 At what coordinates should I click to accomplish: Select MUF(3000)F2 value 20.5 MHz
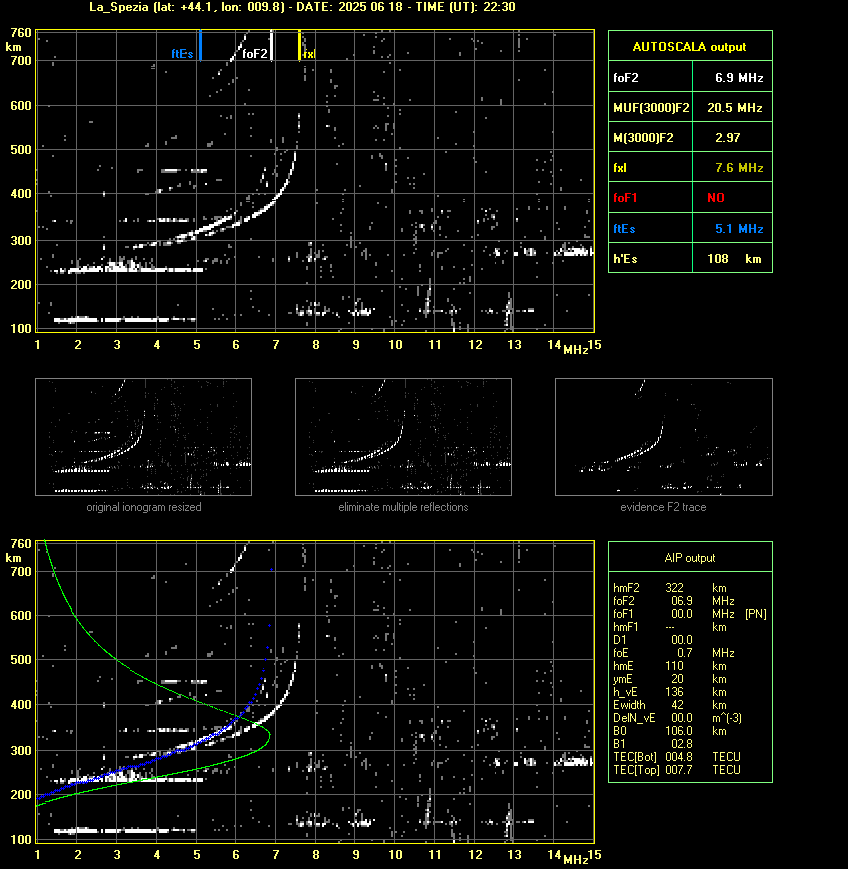coord(735,108)
